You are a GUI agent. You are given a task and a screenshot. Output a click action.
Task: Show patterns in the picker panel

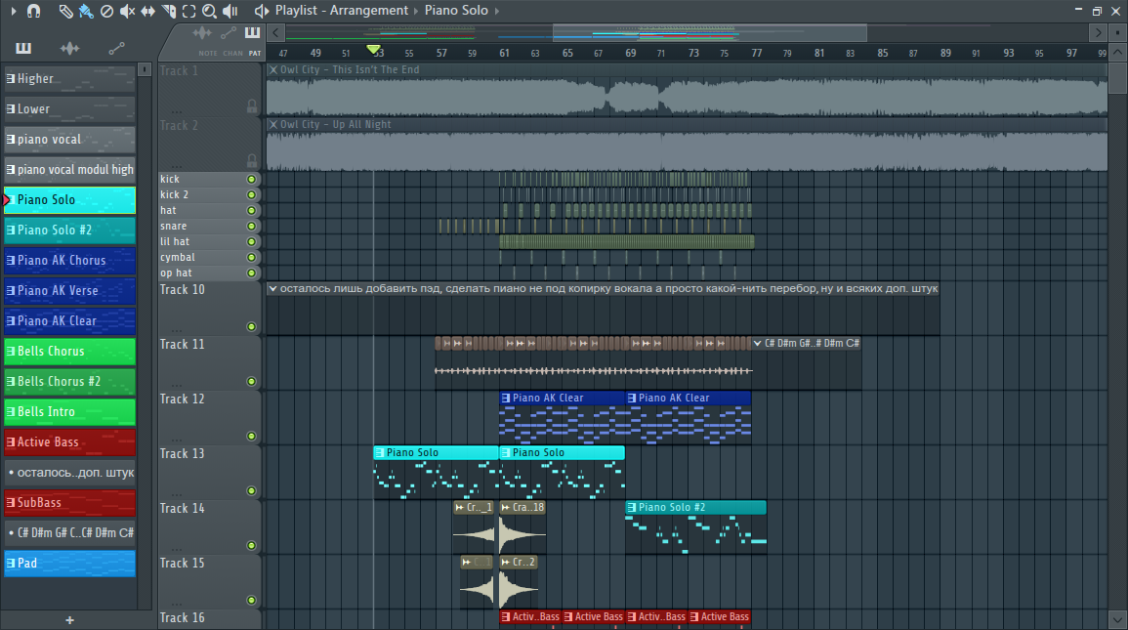tap(24, 48)
